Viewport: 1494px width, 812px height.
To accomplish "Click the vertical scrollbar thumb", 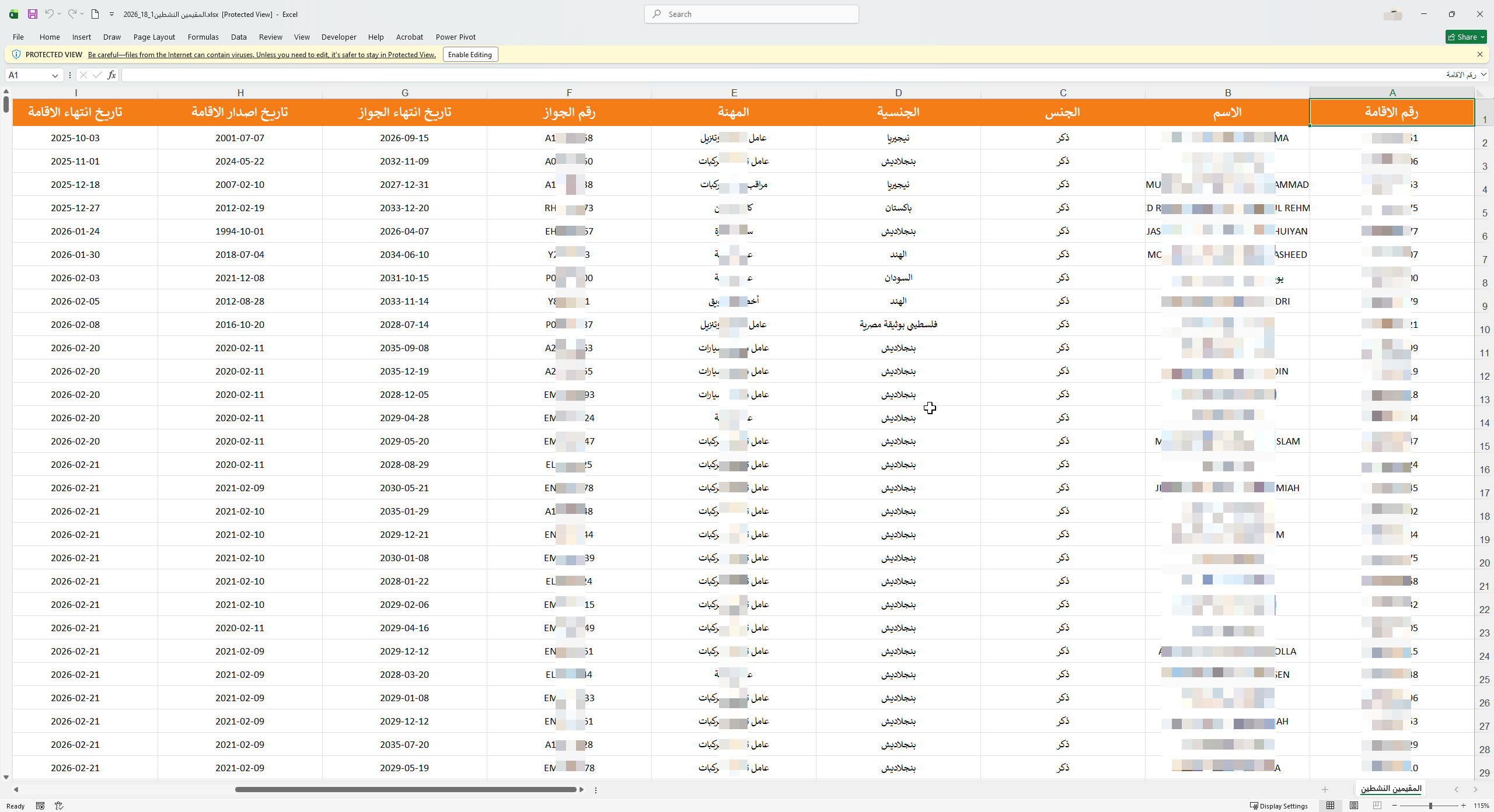I will click(6, 104).
